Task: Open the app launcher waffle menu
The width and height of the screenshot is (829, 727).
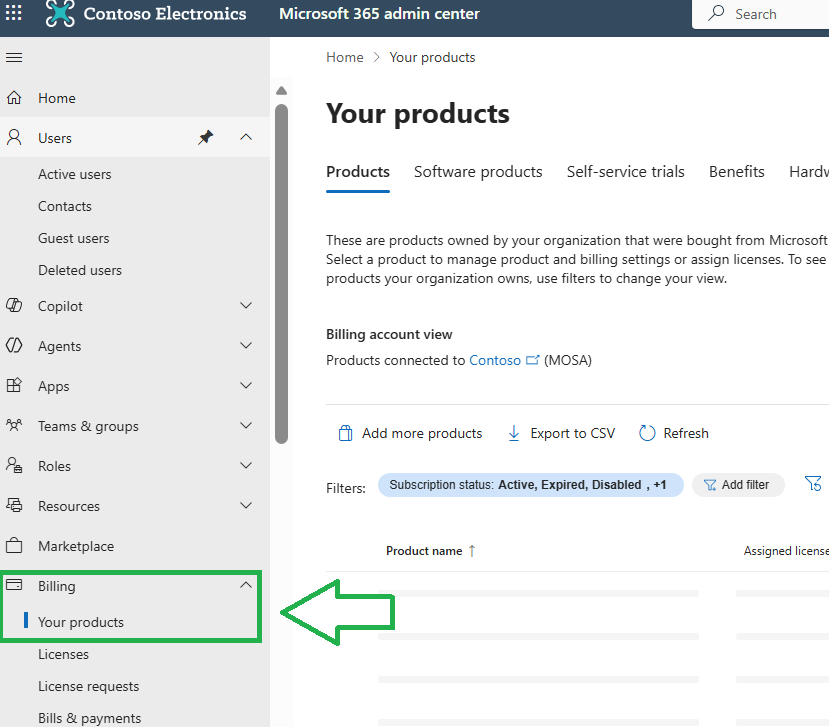Action: pos(14,12)
